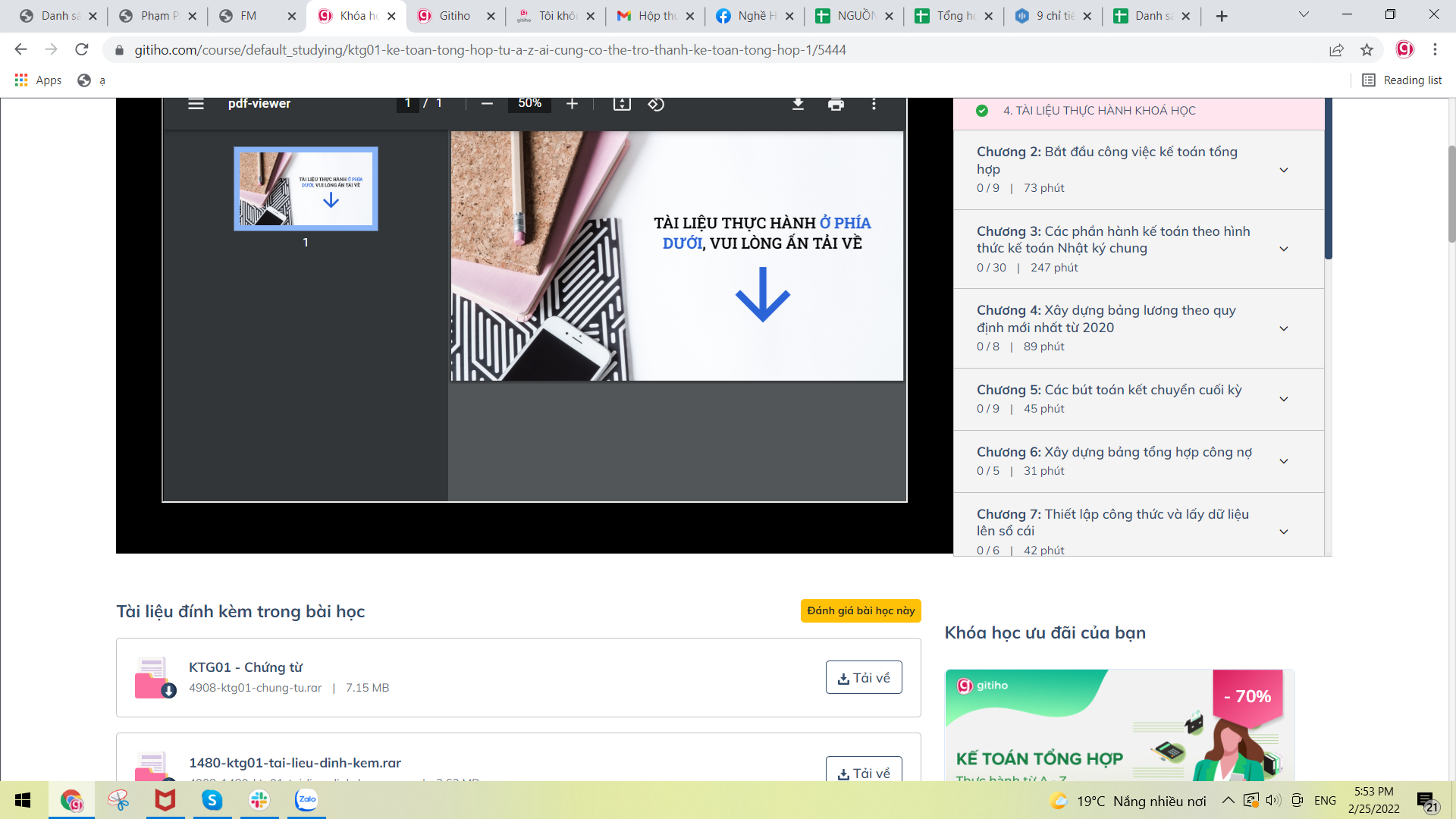Bookmark this page with star icon
Image resolution: width=1456 pixels, height=819 pixels.
click(x=1367, y=50)
